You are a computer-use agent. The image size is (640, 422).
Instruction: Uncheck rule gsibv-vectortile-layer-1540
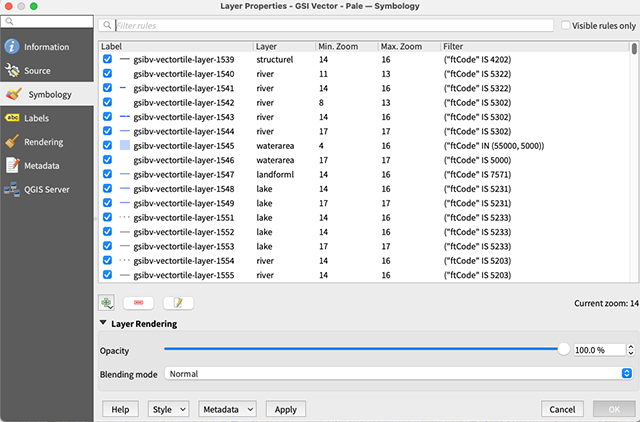pyautogui.click(x=107, y=73)
